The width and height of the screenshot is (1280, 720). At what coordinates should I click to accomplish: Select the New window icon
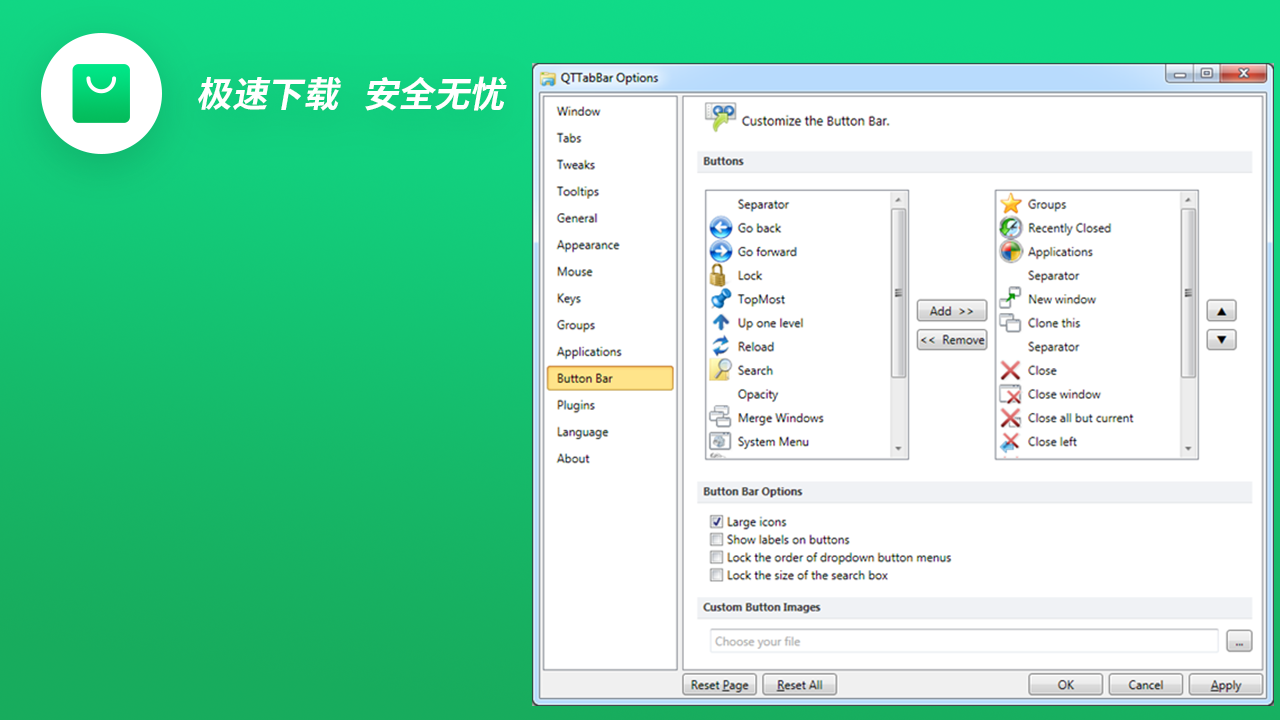1011,299
